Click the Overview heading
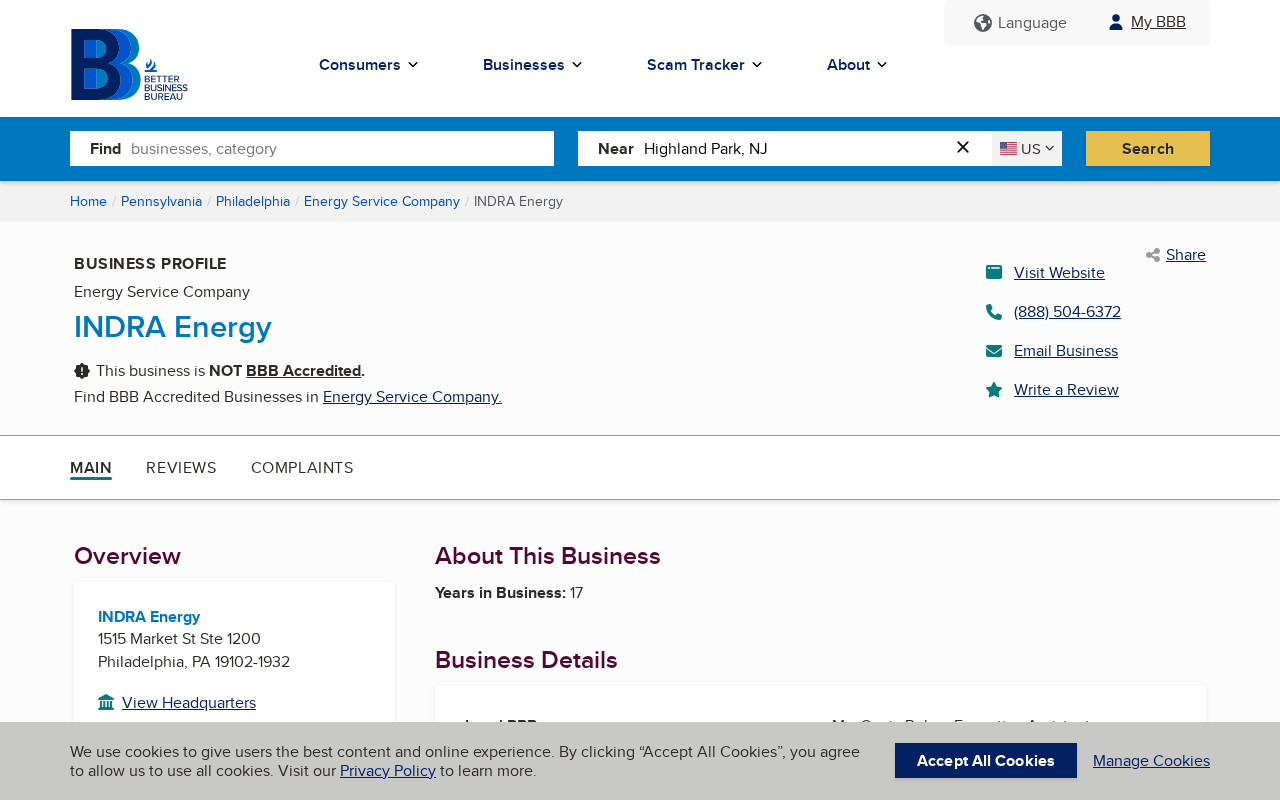Image resolution: width=1280 pixels, height=800 pixels. pyautogui.click(x=128, y=556)
